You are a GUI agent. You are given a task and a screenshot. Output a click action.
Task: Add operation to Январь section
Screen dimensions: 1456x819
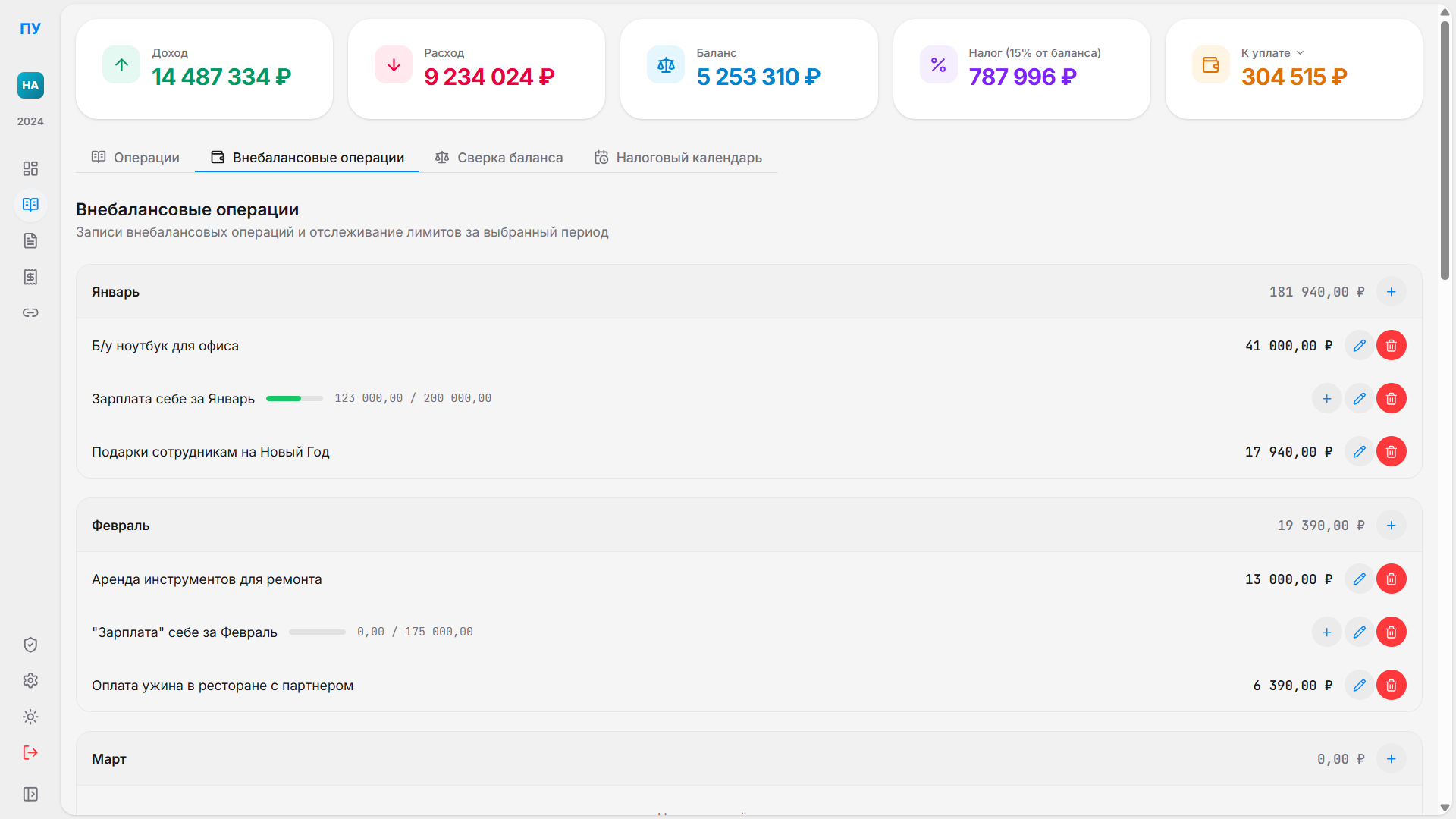[1391, 292]
